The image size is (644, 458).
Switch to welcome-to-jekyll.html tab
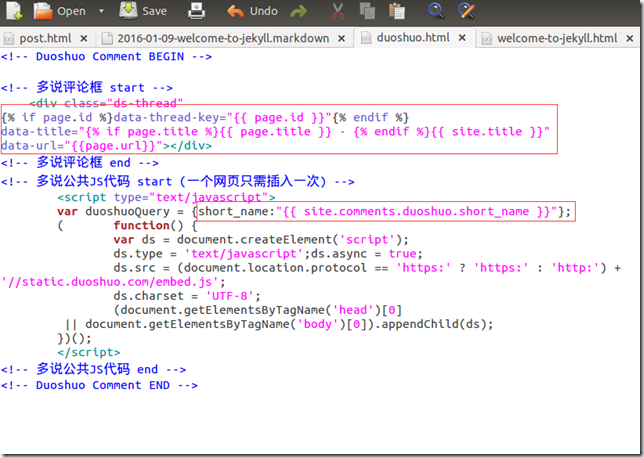pyautogui.click(x=557, y=38)
